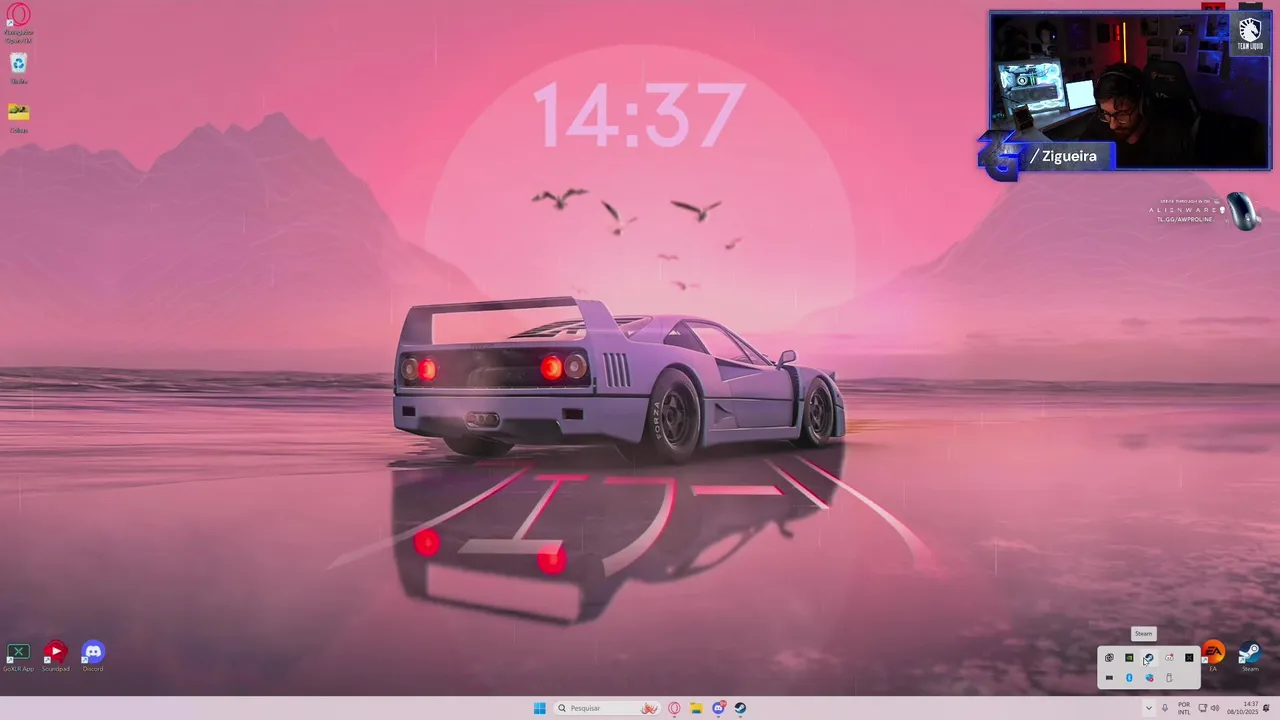Screen dimensions: 1280x720
Task: Click the NVIDIA icon in the tray overflow
Action: pyautogui.click(x=1129, y=658)
